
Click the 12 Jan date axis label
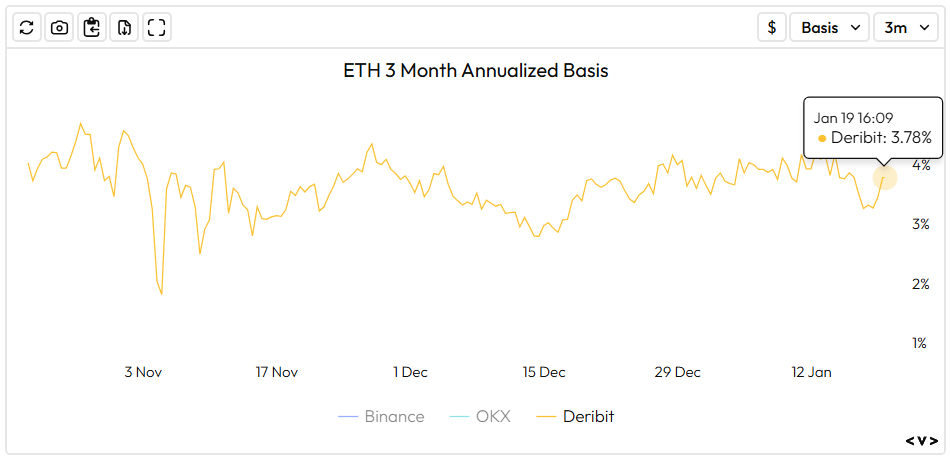coord(811,372)
